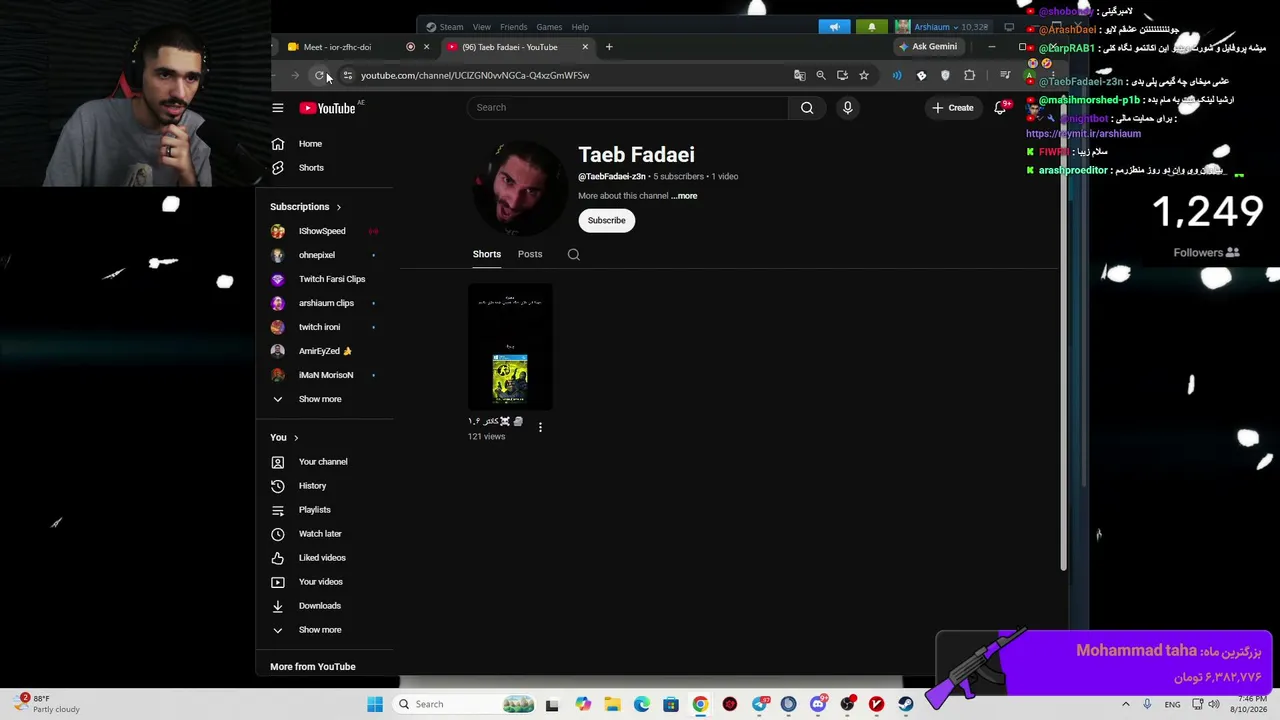The height and width of the screenshot is (720, 1280).
Task: Open the YouTube guide hamburger menu
Action: coord(278,108)
